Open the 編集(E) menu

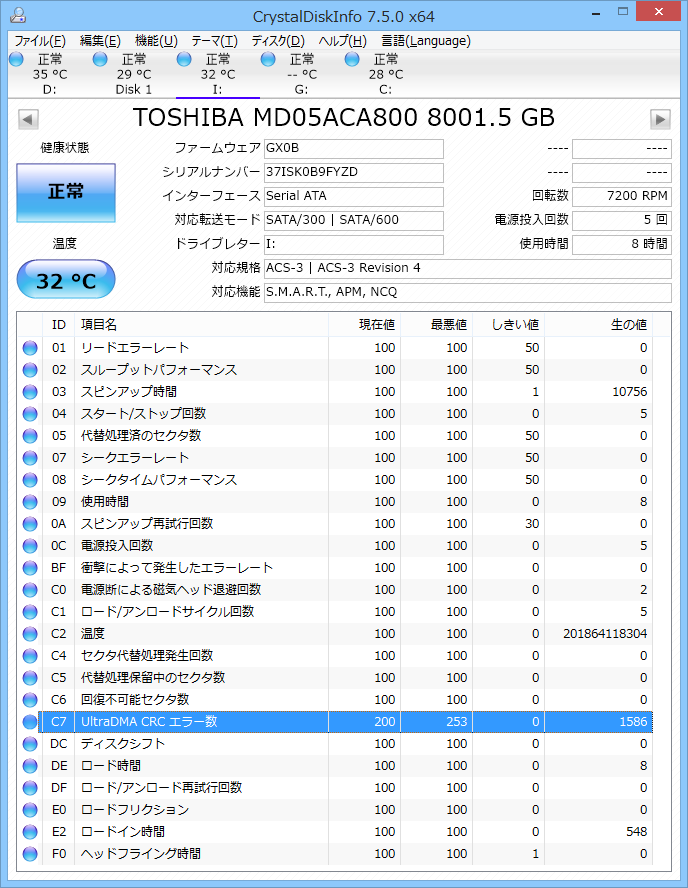pos(100,41)
